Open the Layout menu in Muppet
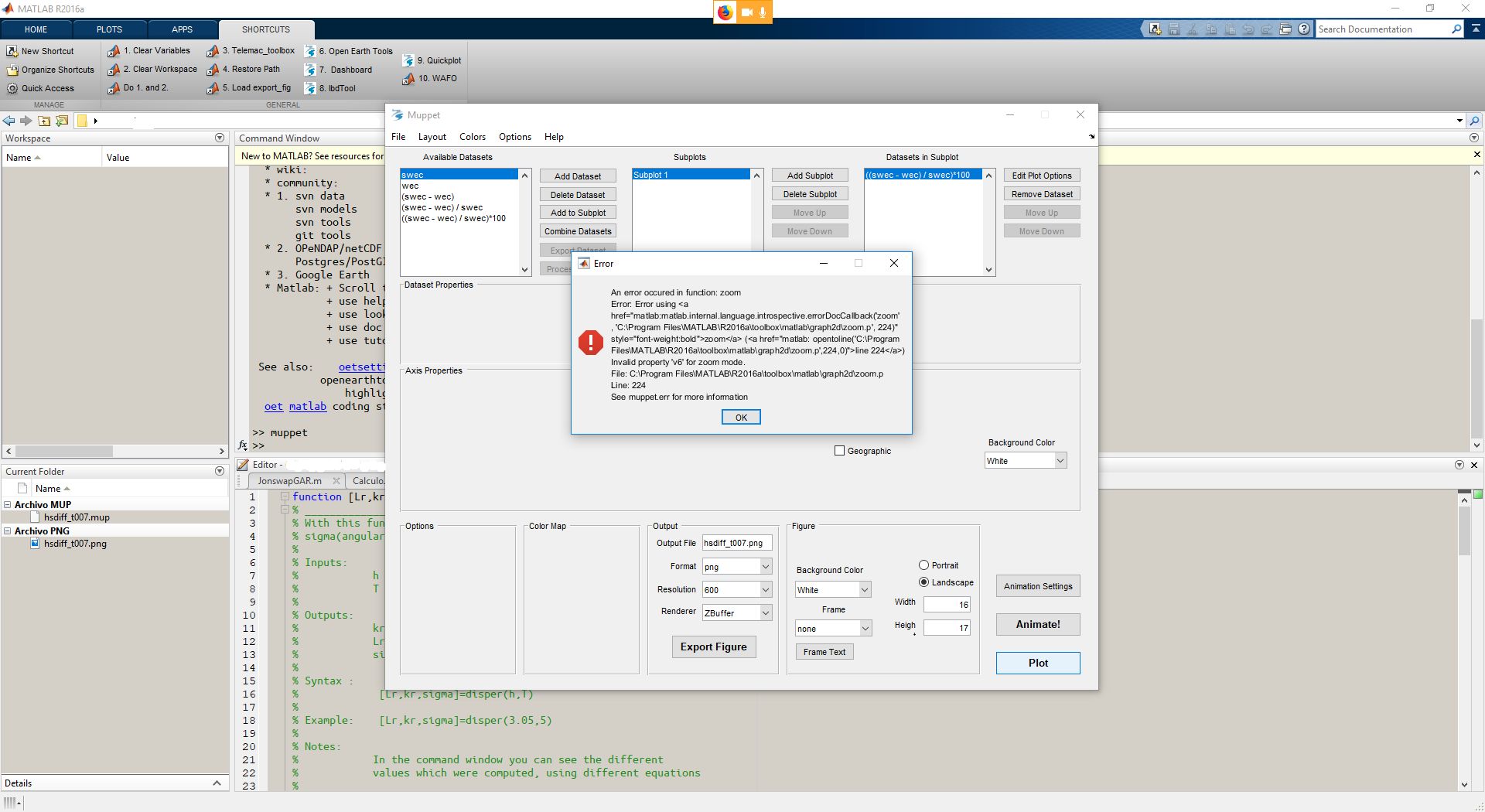This screenshot has height=812, width=1485. (x=432, y=137)
